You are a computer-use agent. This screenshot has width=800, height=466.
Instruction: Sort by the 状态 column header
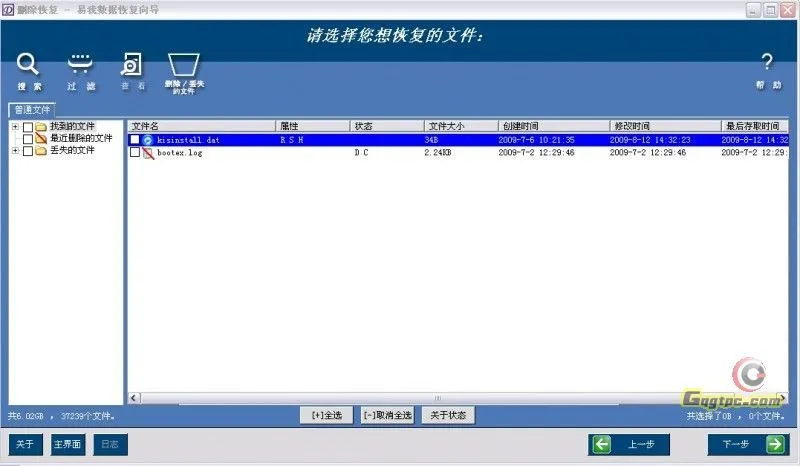pyautogui.click(x=387, y=126)
